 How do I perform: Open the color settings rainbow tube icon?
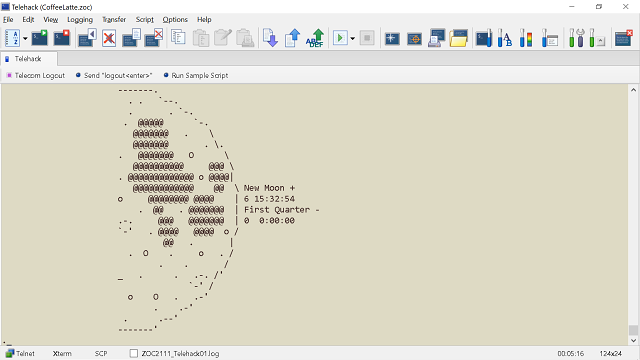coord(526,38)
